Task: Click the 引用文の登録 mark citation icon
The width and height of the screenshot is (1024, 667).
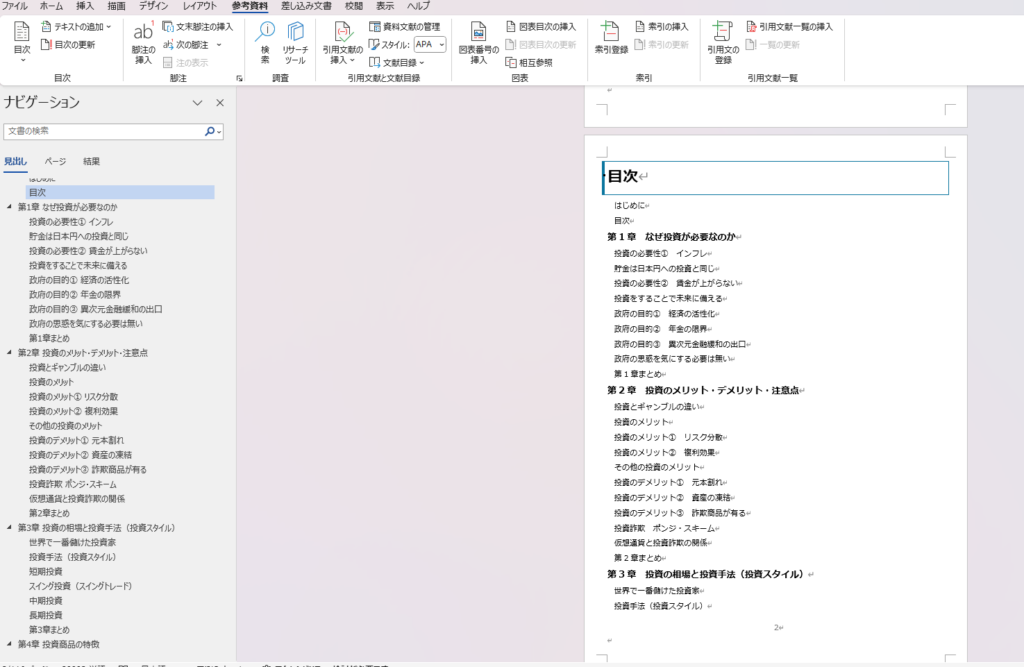Action: tap(723, 40)
